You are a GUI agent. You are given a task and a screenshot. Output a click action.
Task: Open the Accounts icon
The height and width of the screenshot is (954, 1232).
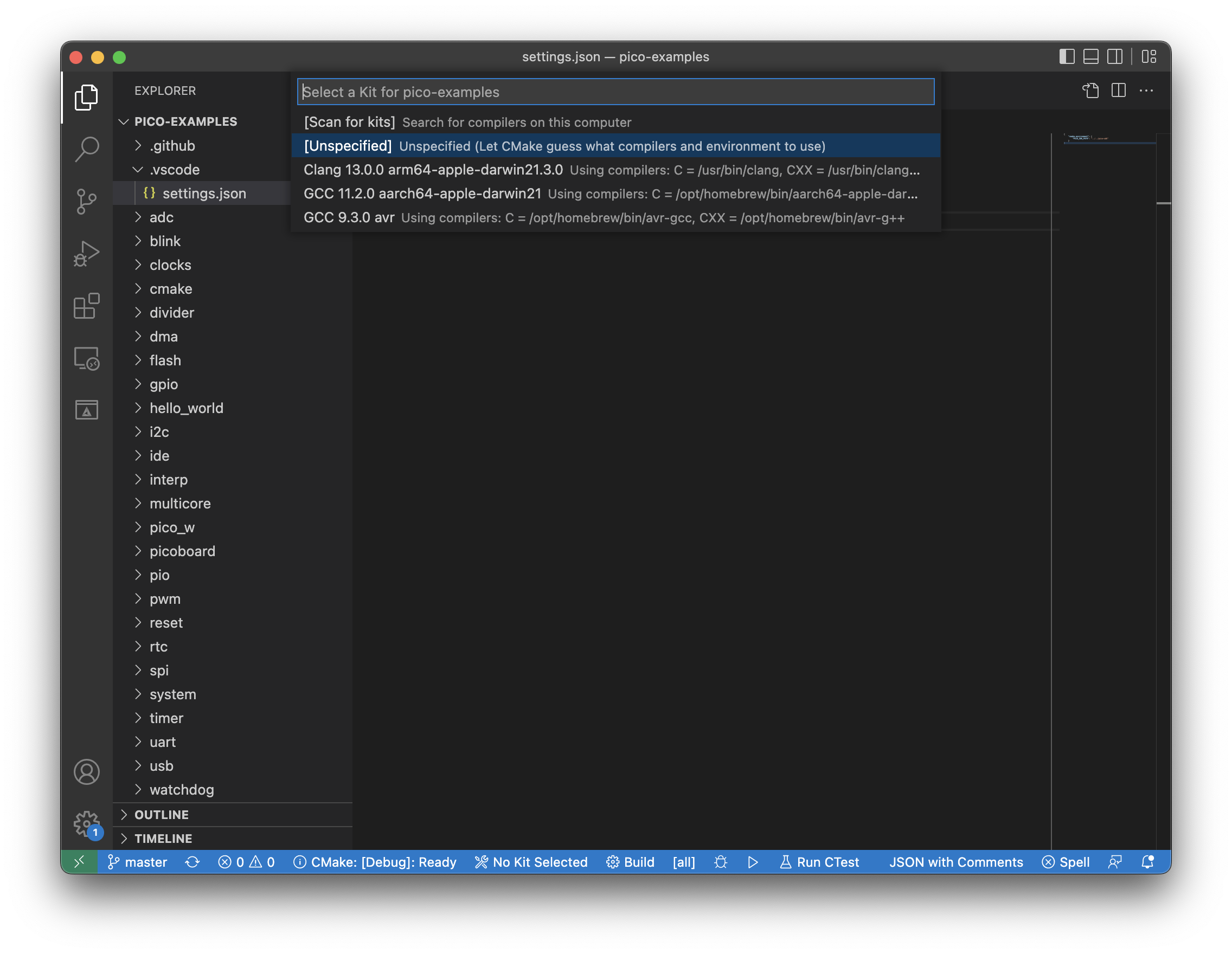(x=86, y=772)
